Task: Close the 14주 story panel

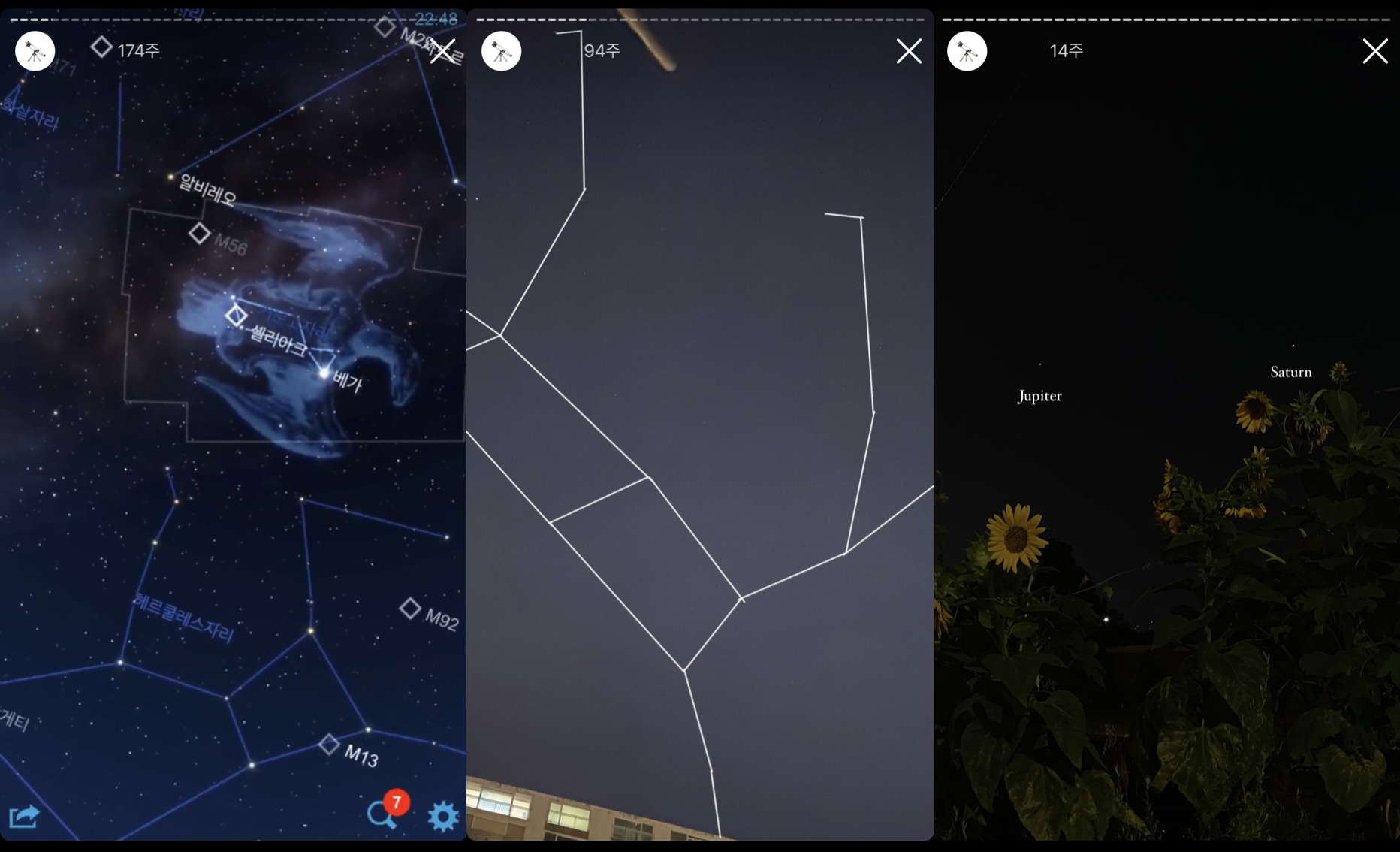Action: (x=1375, y=51)
